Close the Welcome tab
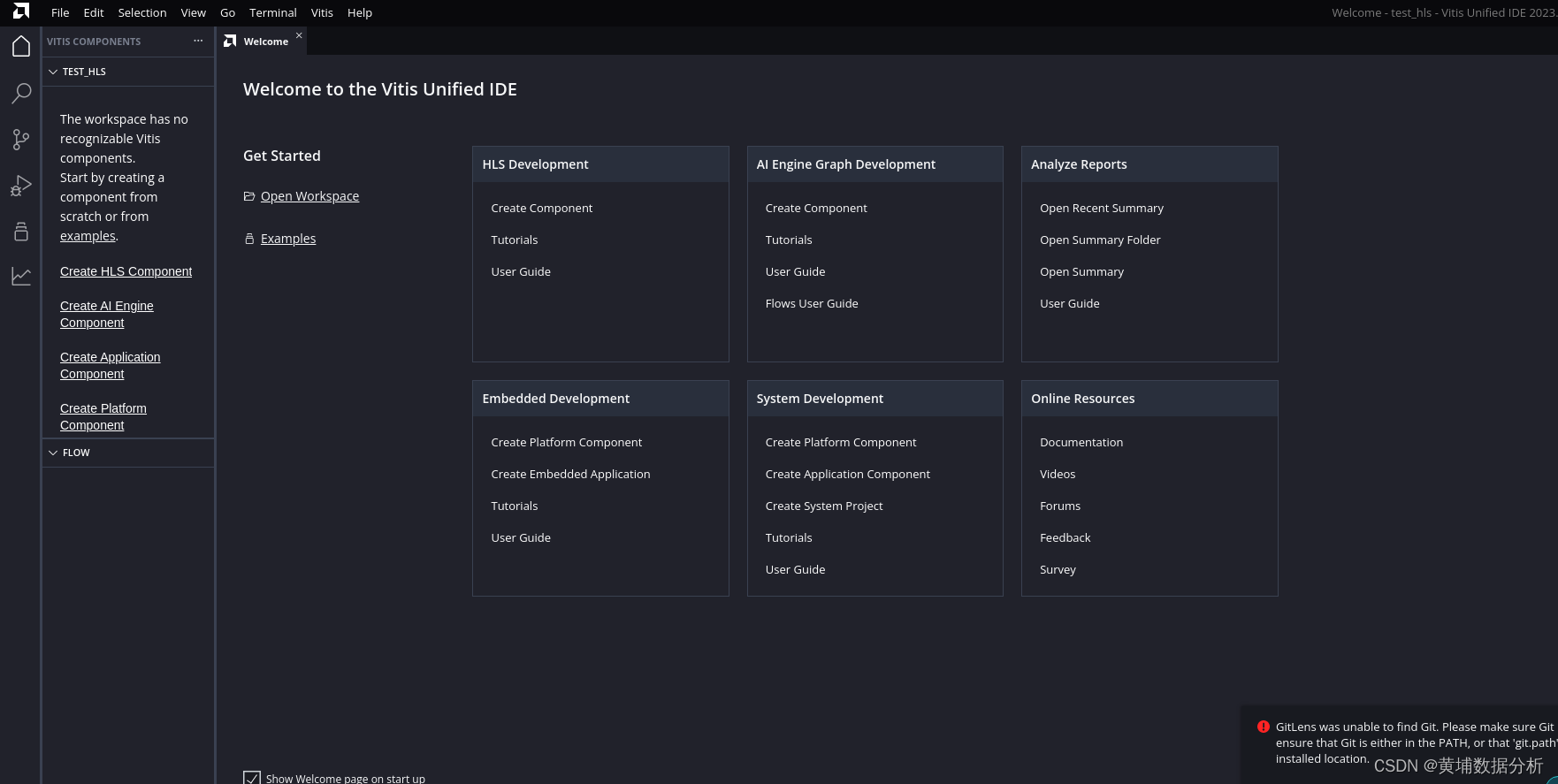This screenshot has height=784, width=1558. (x=299, y=35)
